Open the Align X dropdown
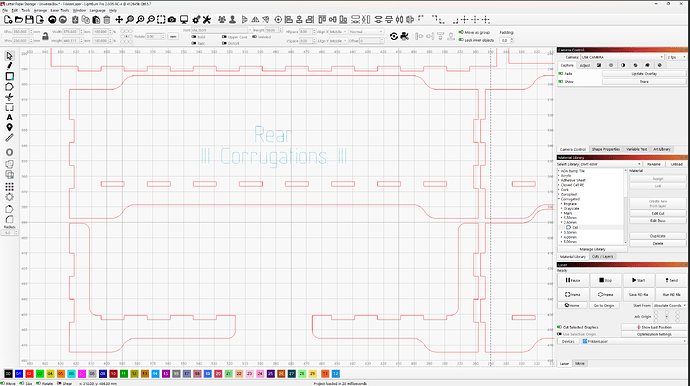This screenshot has height=386, width=690. click(338, 32)
